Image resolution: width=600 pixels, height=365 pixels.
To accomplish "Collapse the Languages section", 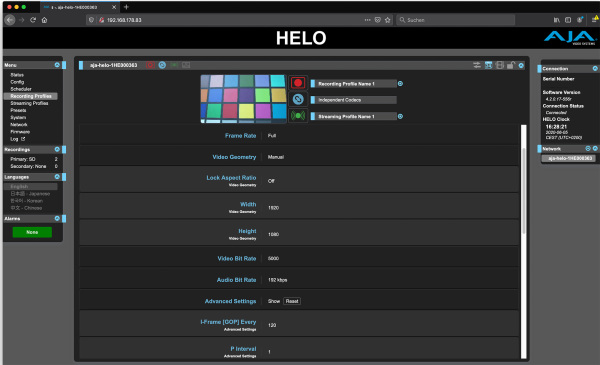I will click(x=57, y=177).
